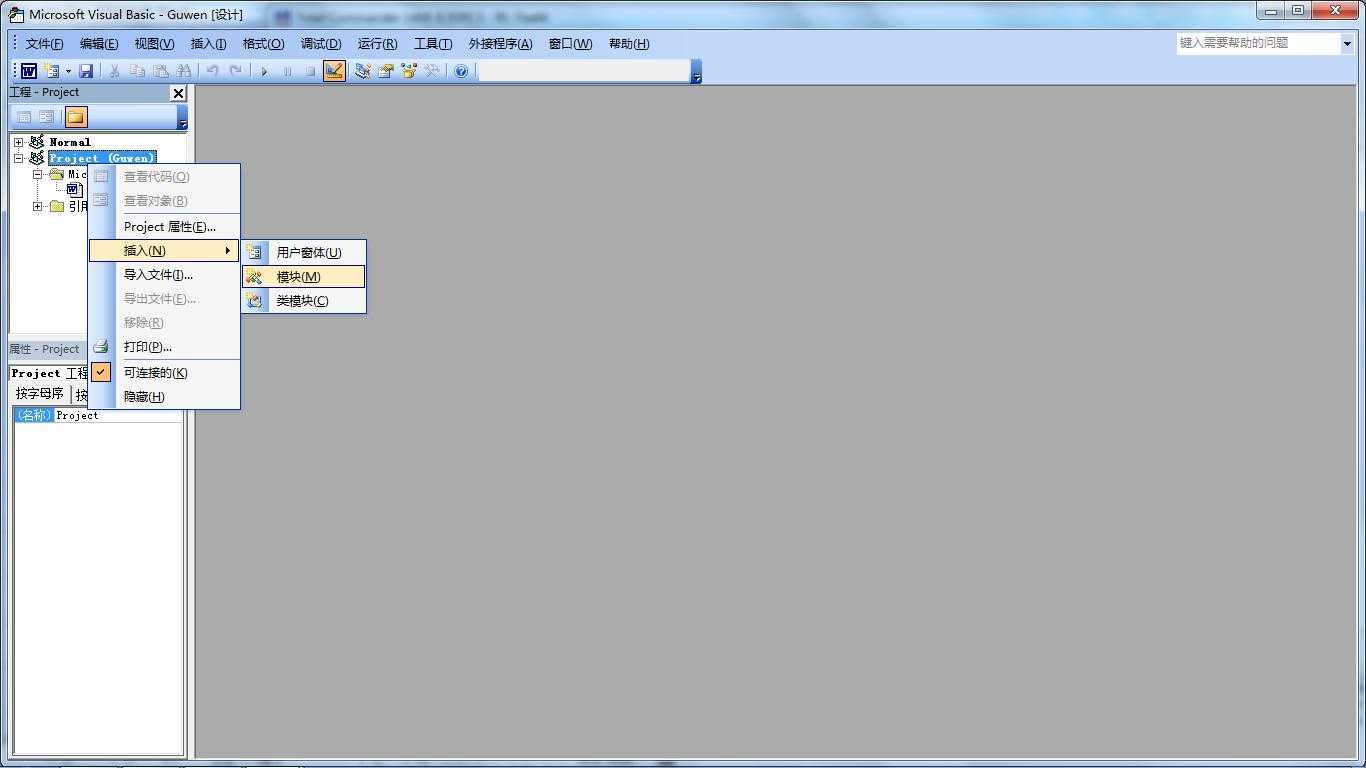1366x768 pixels.
Task: Expand the 引用 references folder node
Action: [x=37, y=206]
